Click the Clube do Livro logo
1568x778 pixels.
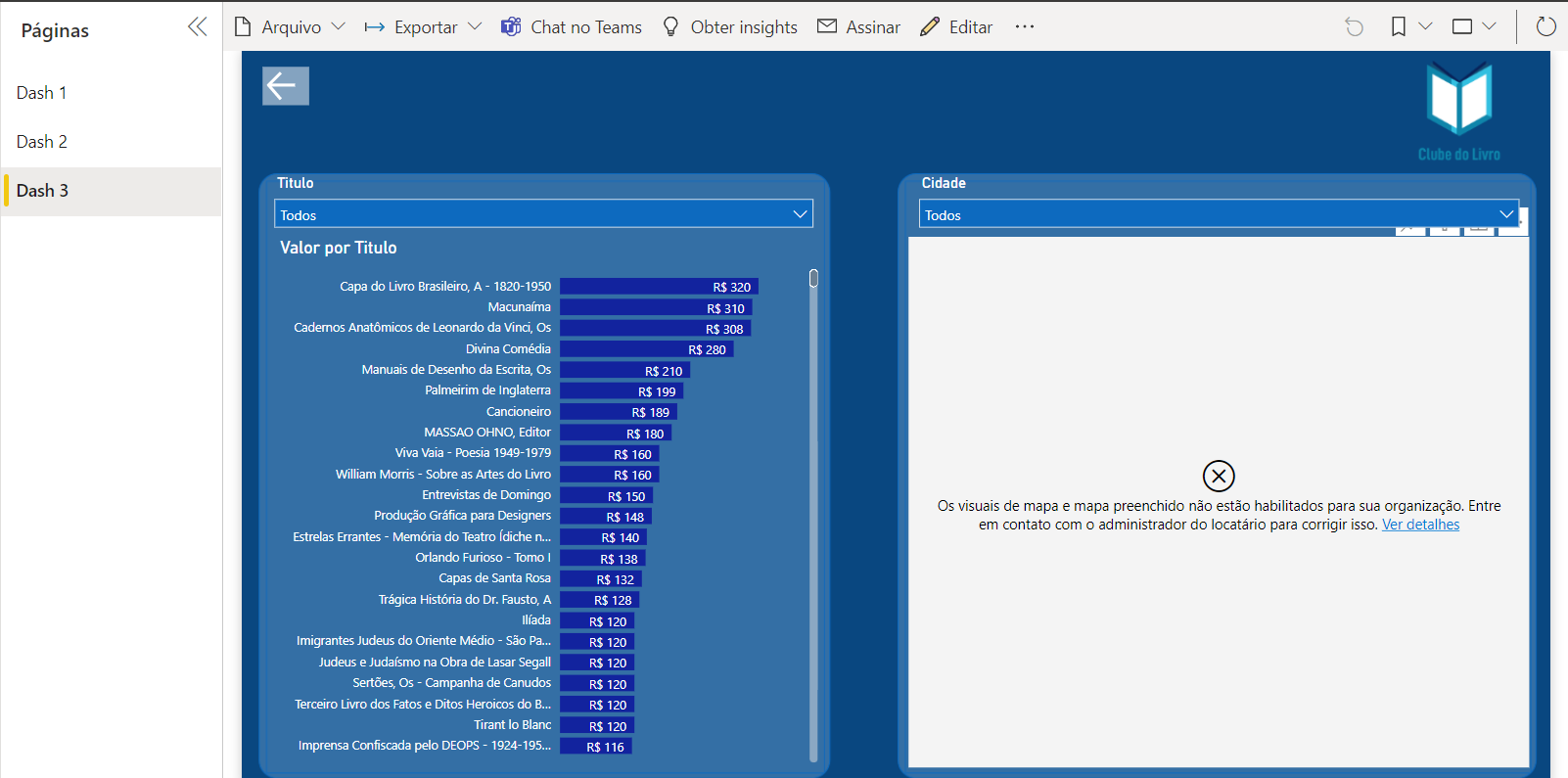pyautogui.click(x=1458, y=111)
